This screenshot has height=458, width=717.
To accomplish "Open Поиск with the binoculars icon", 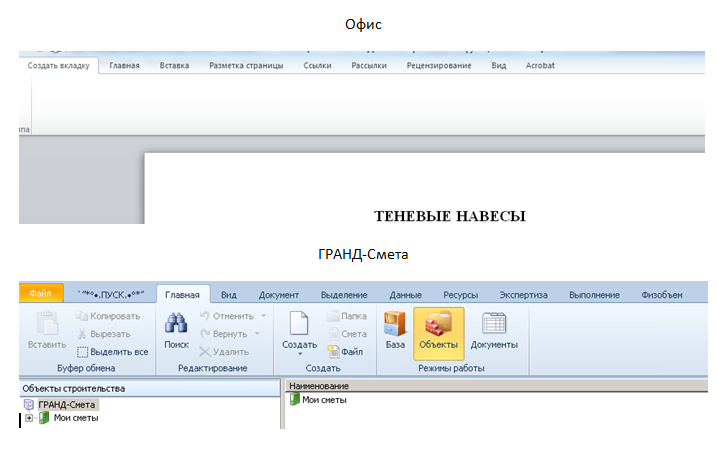I will point(176,323).
